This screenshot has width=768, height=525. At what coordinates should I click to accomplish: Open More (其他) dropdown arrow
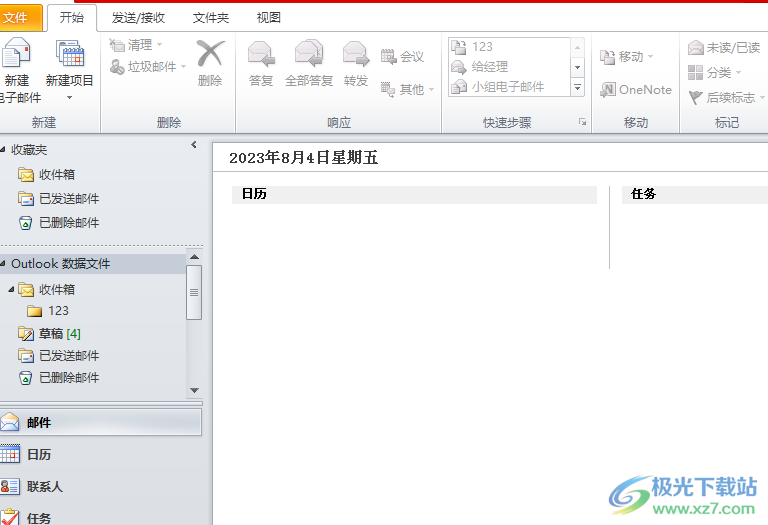[432, 89]
